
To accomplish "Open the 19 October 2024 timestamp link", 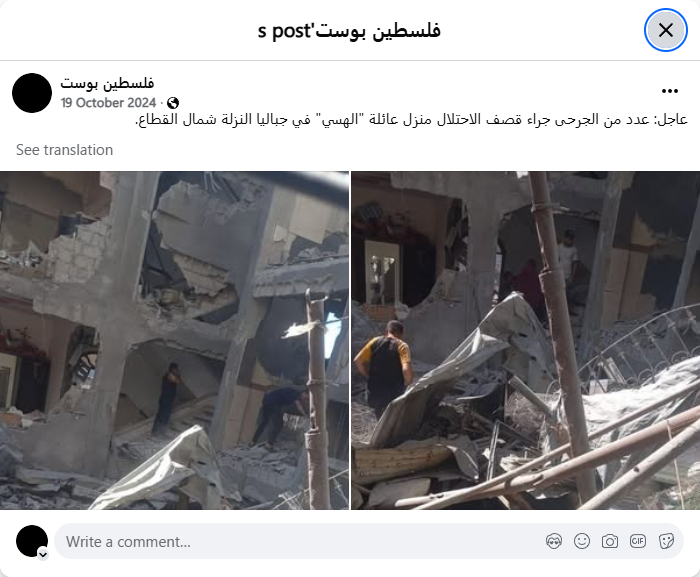I will click(108, 103).
